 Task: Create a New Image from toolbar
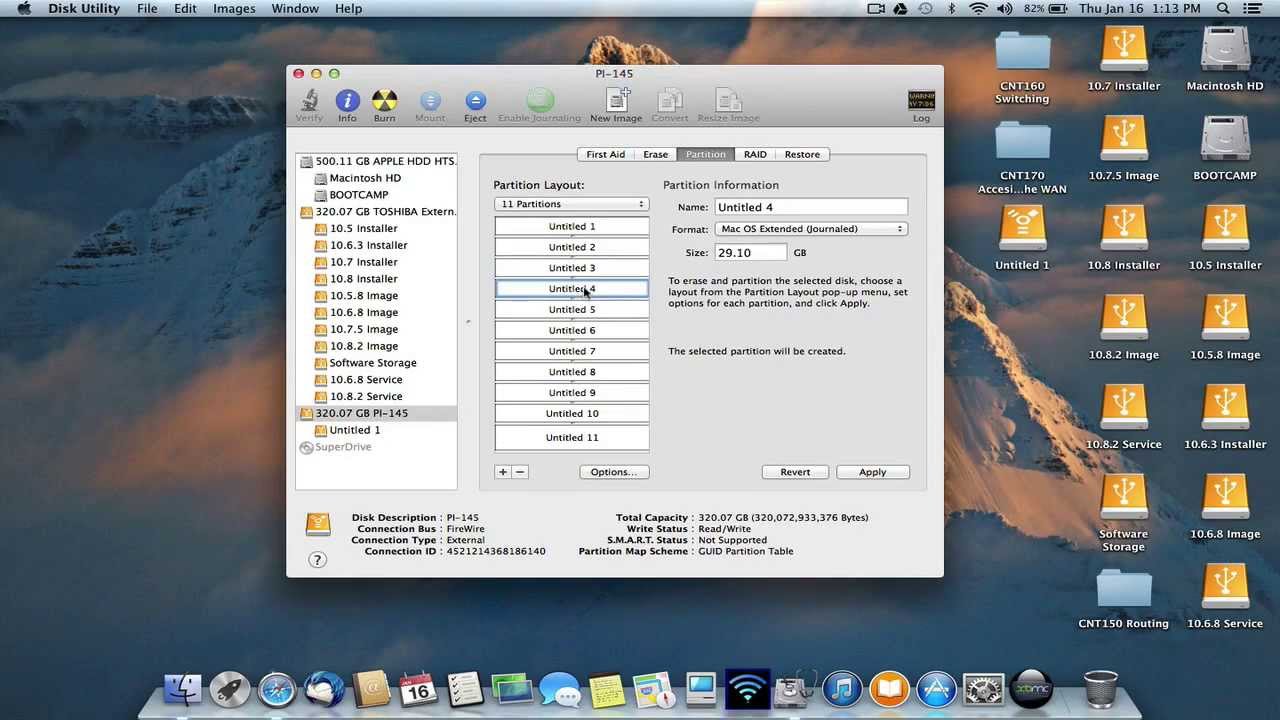[x=616, y=106]
